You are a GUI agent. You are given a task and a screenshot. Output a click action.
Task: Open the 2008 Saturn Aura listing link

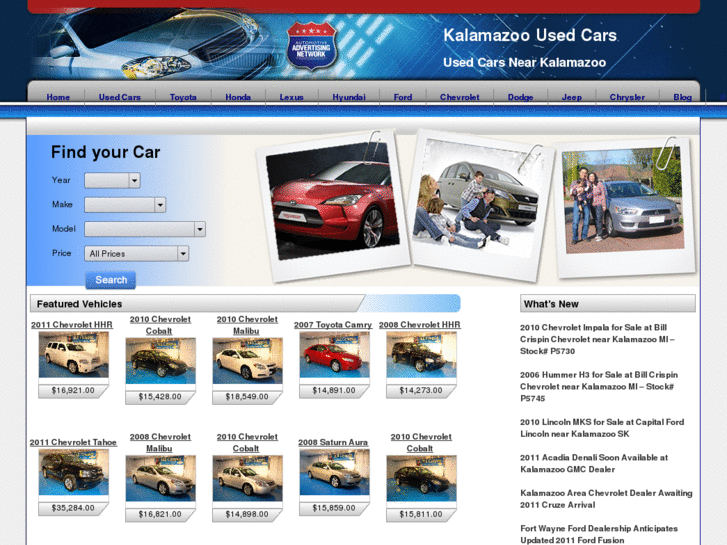(333, 442)
